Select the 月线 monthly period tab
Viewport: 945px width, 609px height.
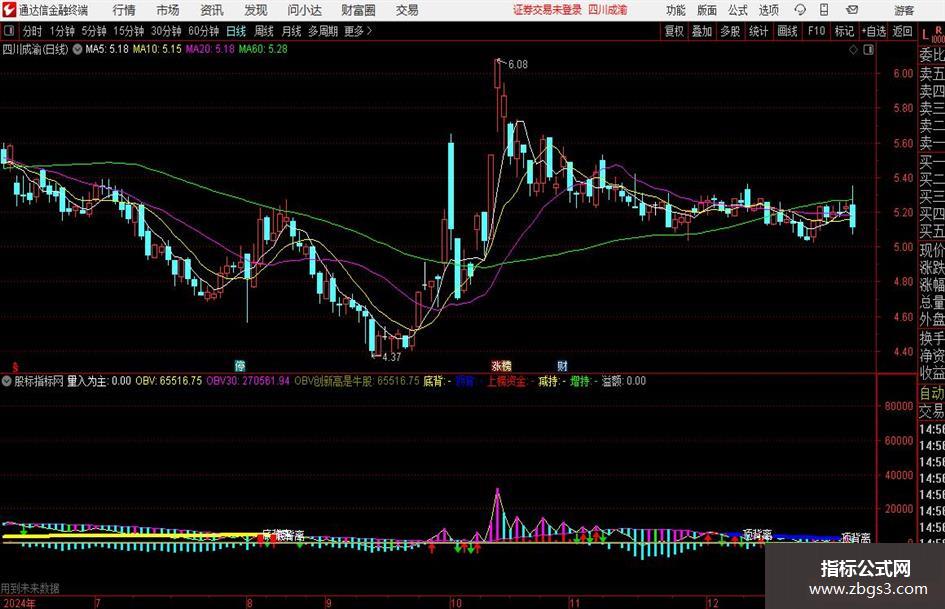coord(291,31)
